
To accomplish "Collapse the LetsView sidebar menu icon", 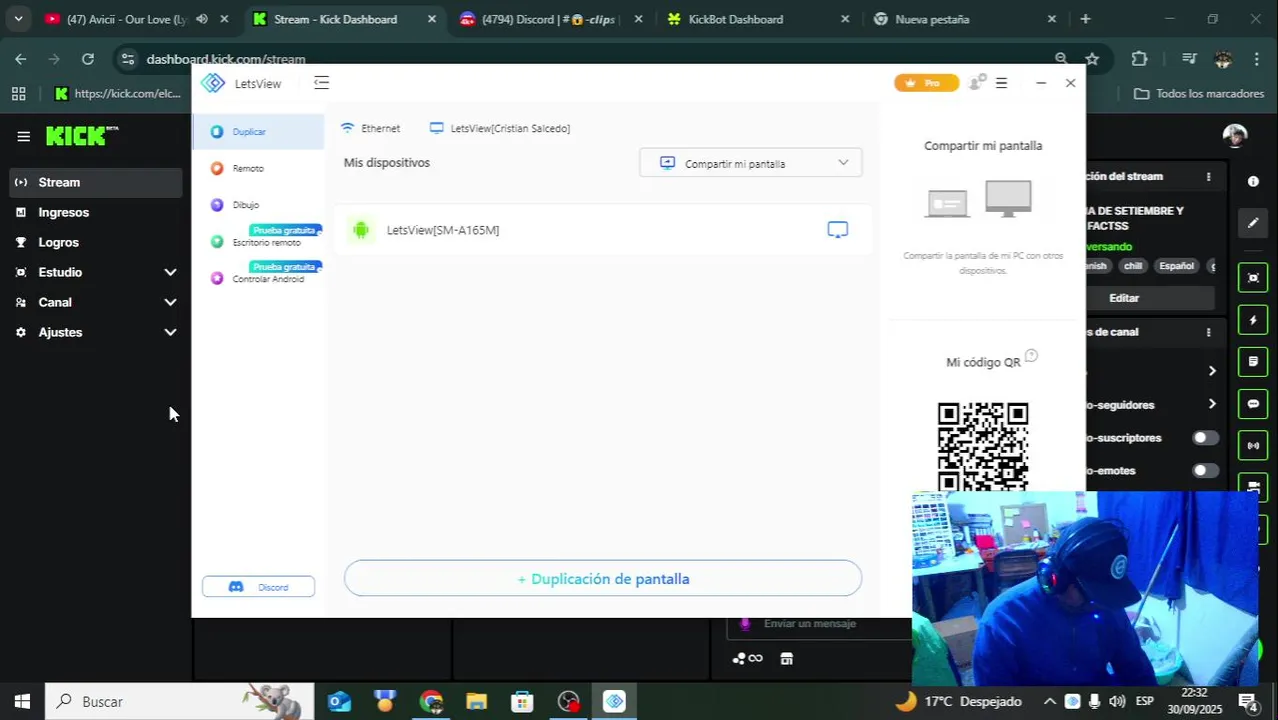I will tap(321, 83).
